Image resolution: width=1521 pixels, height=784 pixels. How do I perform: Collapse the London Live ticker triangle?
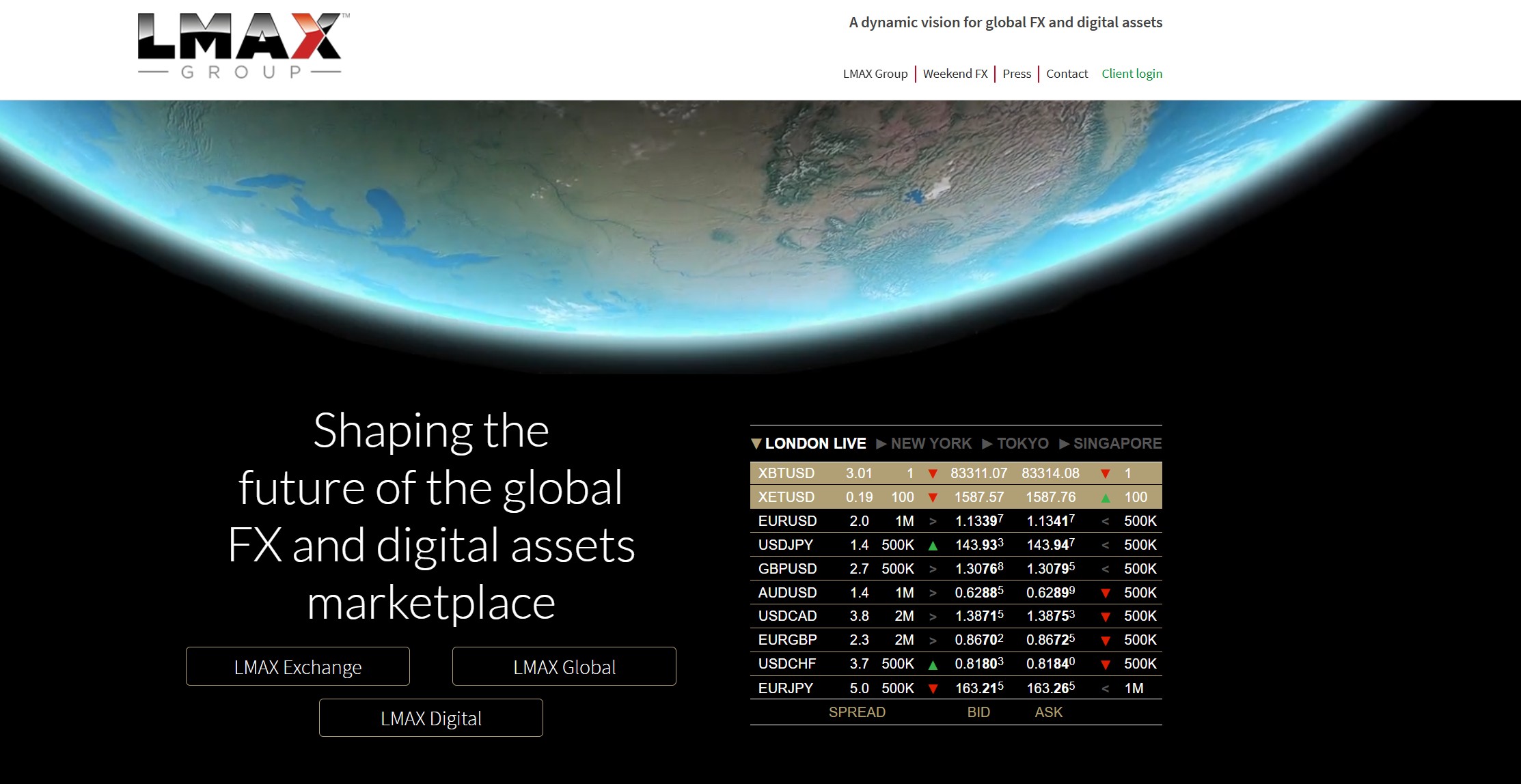[x=756, y=444]
